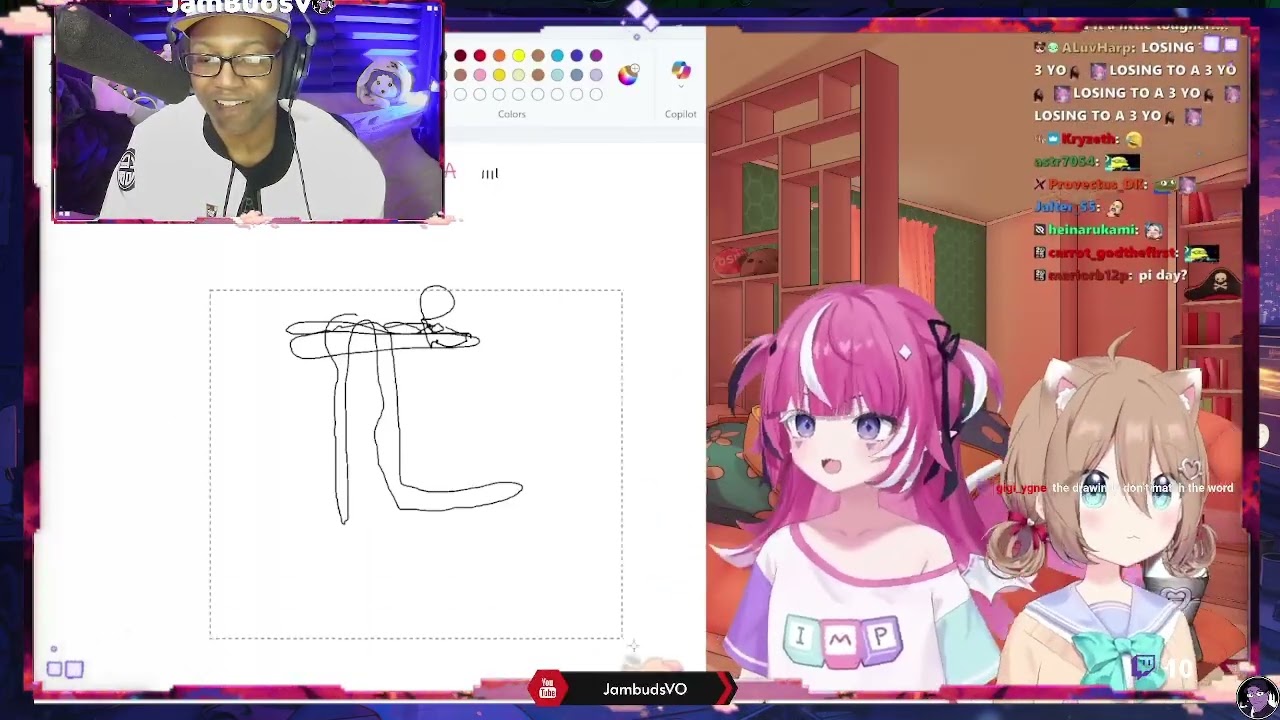1280x720 pixels.
Task: Click the heinarukami username in chat
Action: click(1092, 230)
